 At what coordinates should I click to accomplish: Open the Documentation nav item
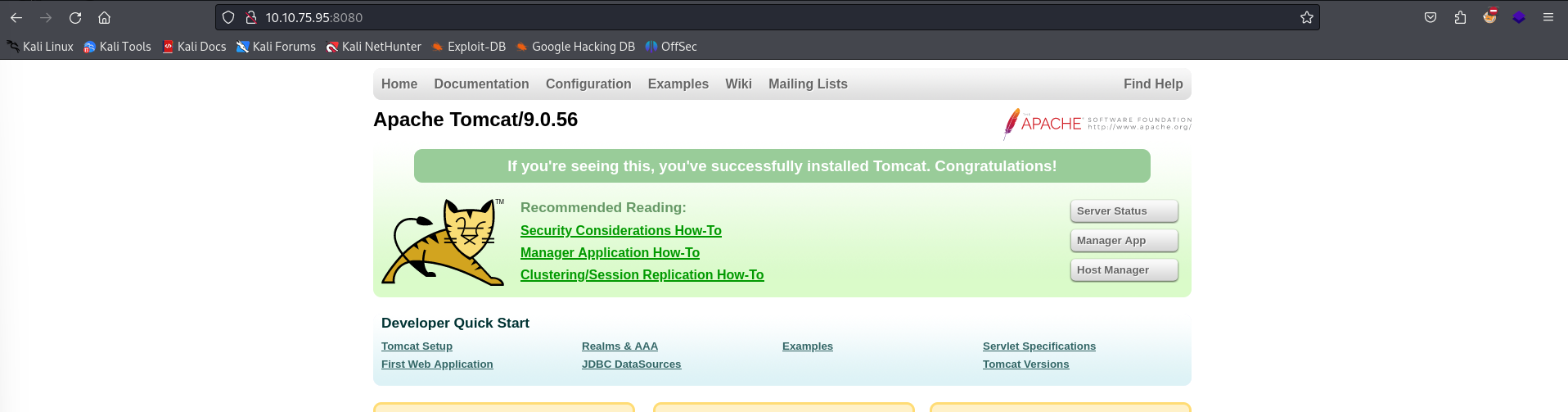coord(481,84)
